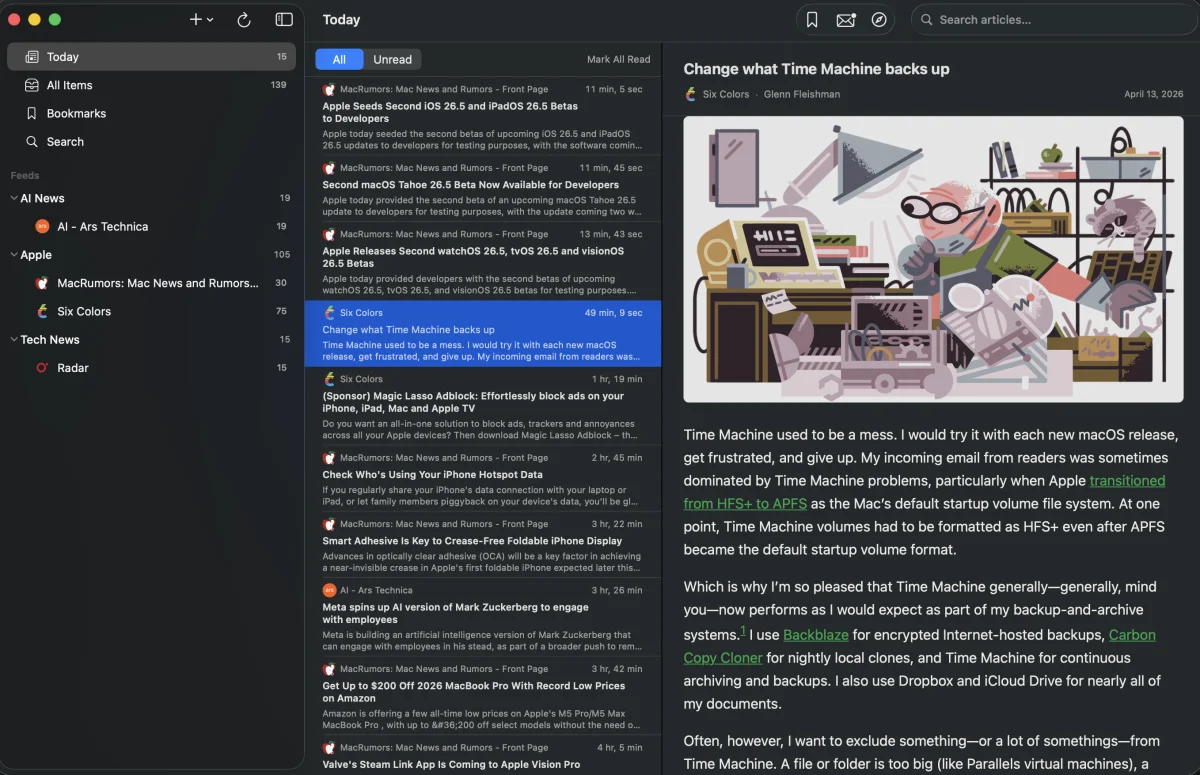
Task: Switch to the Unread tab
Action: point(391,59)
